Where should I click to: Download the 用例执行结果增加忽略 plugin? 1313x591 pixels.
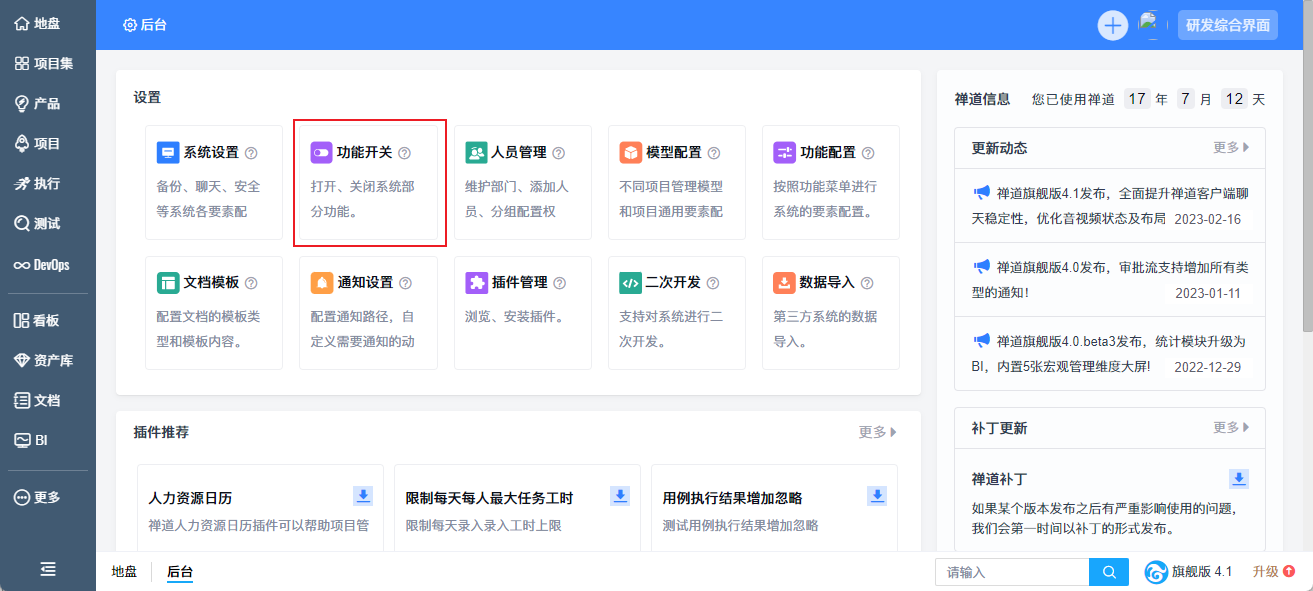[877, 496]
